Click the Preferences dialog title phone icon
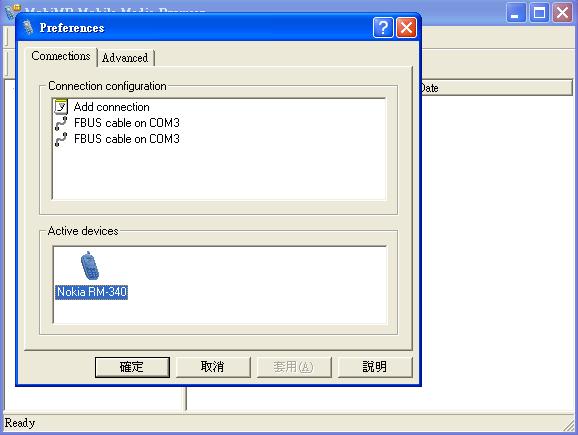 pyautogui.click(x=28, y=28)
